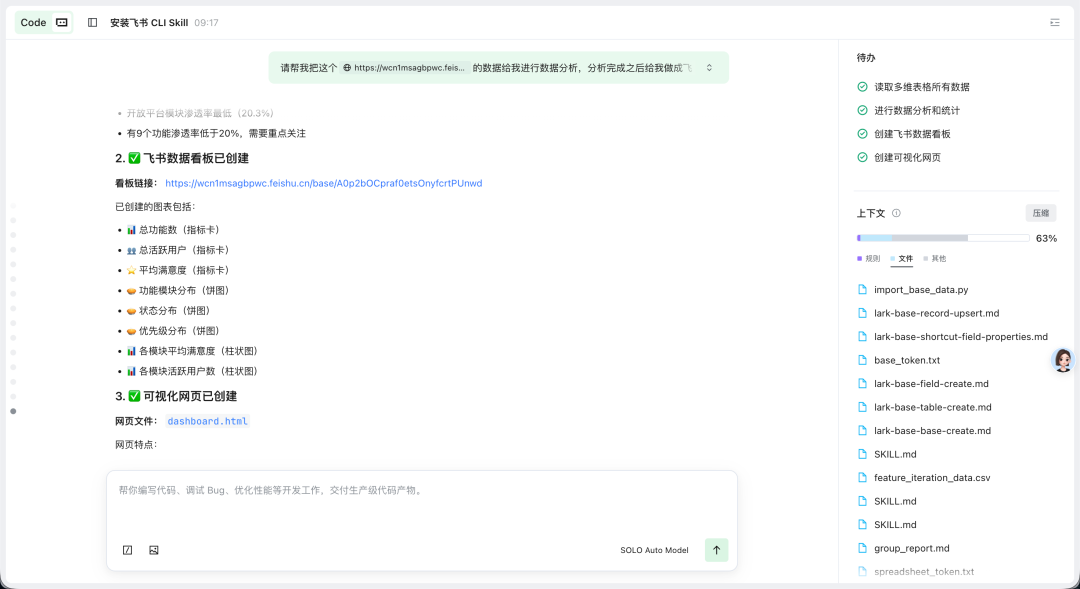Open the SOLO Auto Model selector
Image resolution: width=1080 pixels, height=589 pixels.
tap(654, 549)
